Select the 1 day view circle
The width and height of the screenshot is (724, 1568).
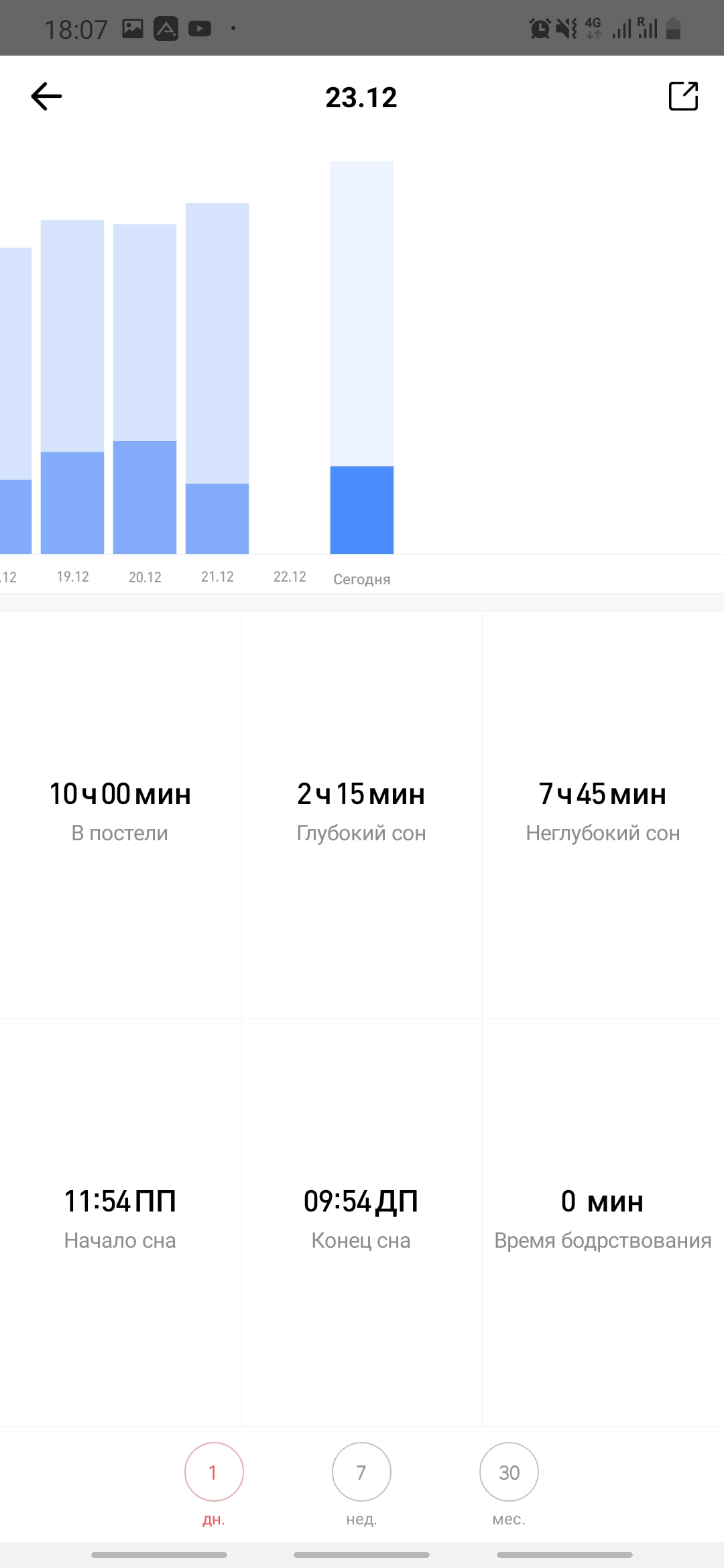(214, 1472)
